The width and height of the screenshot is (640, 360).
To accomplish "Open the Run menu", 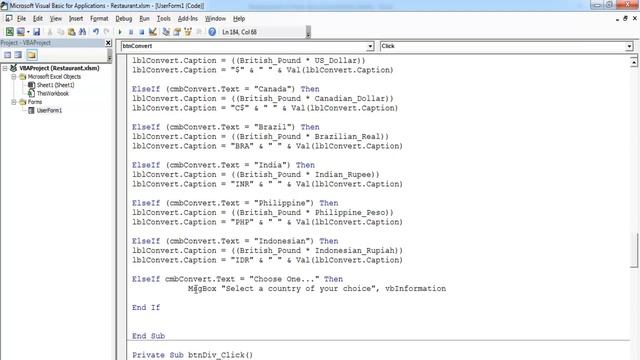I will pos(144,19).
